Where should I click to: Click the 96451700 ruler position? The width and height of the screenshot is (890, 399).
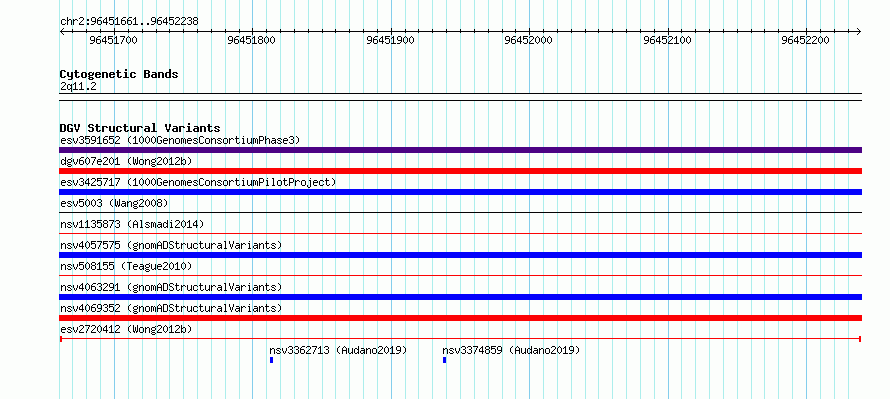(114, 40)
